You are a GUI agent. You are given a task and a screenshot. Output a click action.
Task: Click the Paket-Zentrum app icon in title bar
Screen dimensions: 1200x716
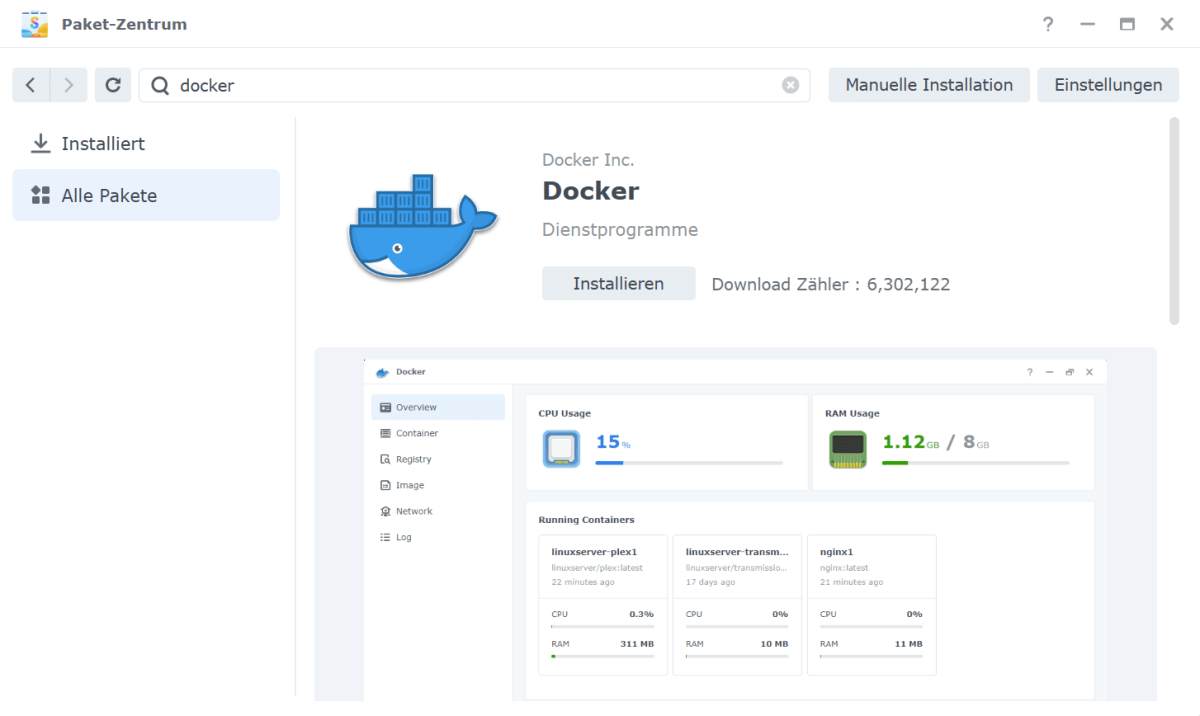pyautogui.click(x=35, y=24)
